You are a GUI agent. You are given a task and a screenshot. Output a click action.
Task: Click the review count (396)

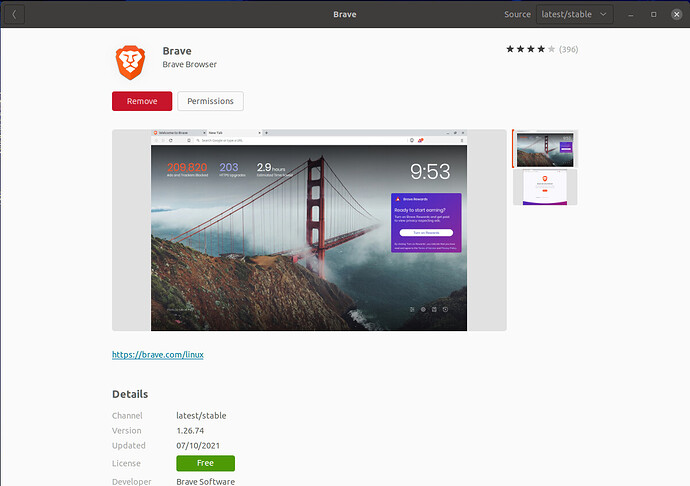[569, 49]
